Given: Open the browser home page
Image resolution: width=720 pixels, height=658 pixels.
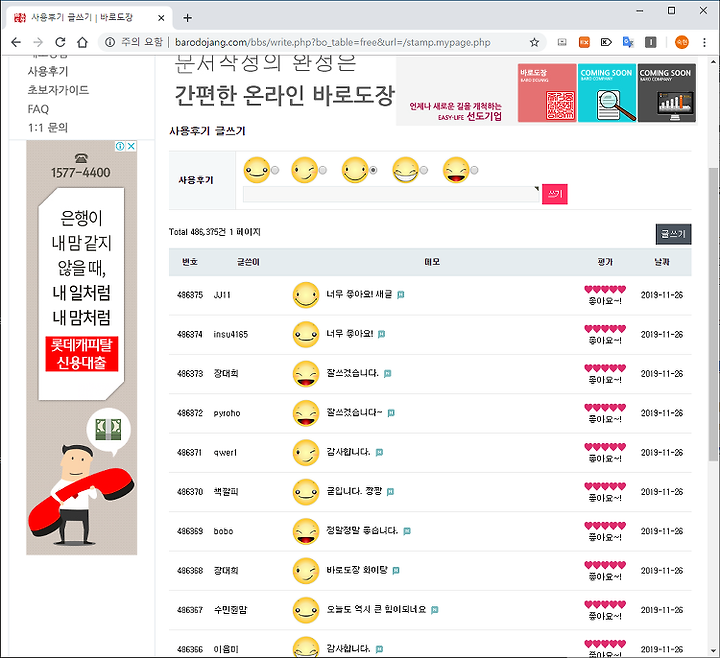Looking at the screenshot, I should pos(82,42).
